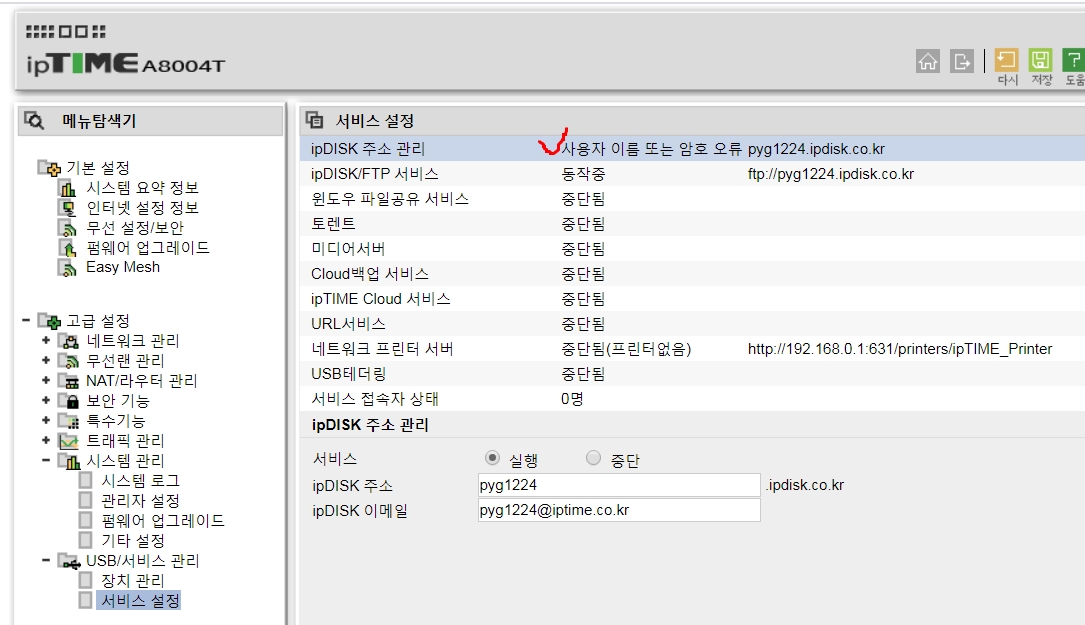Click the logout icon beside home
This screenshot has height=625, width=1085.
pos(961,61)
